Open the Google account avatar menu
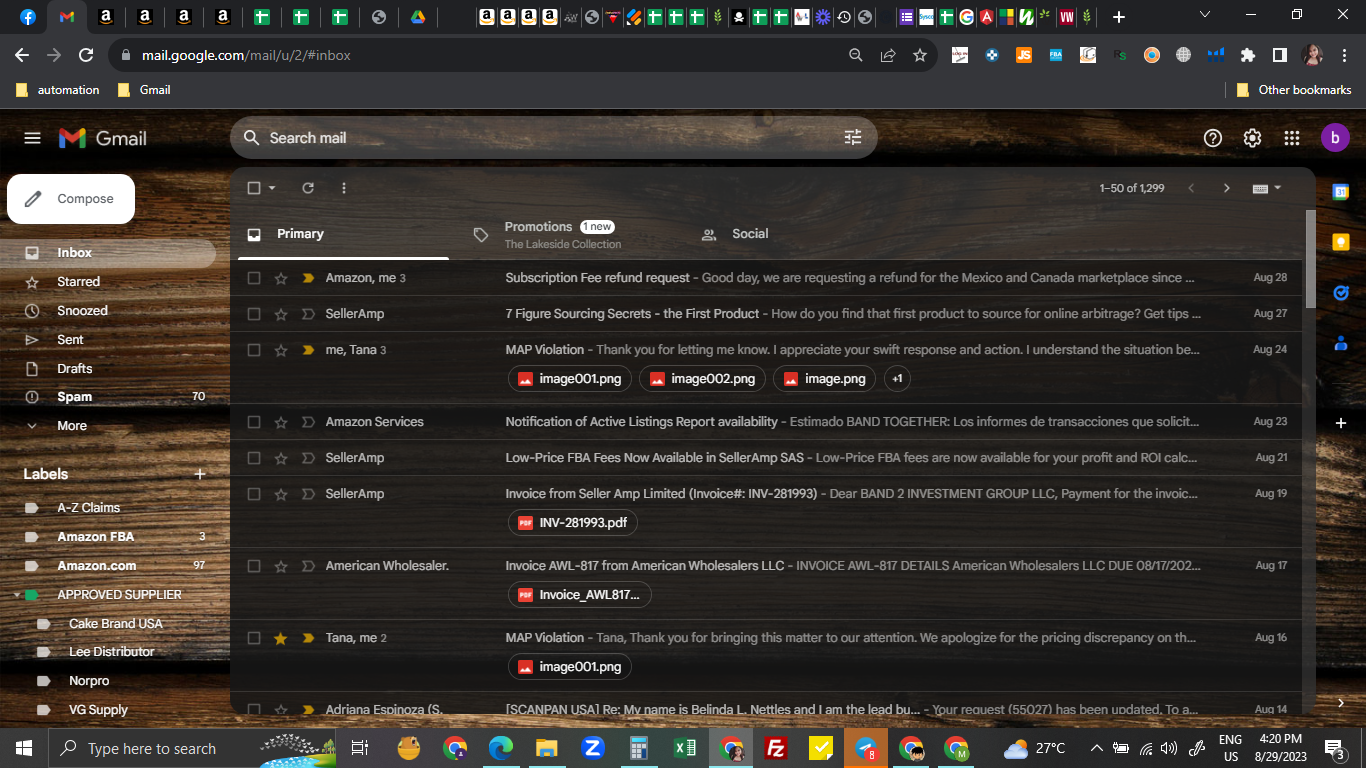 pos(1335,138)
